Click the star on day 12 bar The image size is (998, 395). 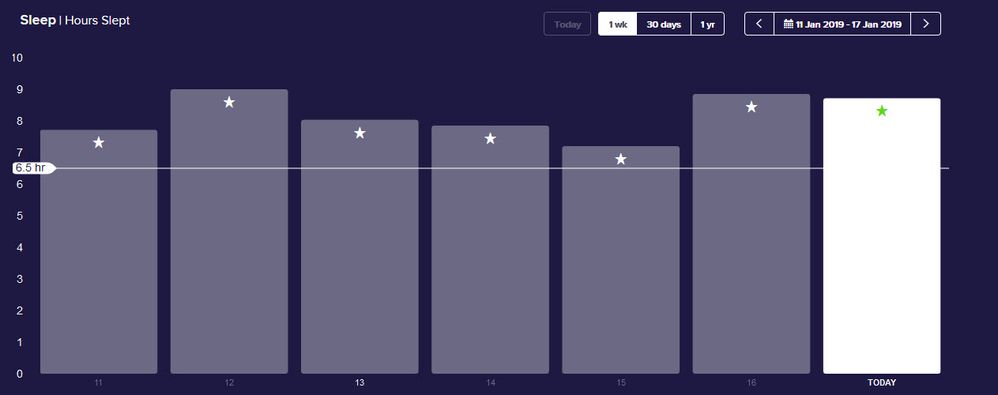tap(229, 102)
